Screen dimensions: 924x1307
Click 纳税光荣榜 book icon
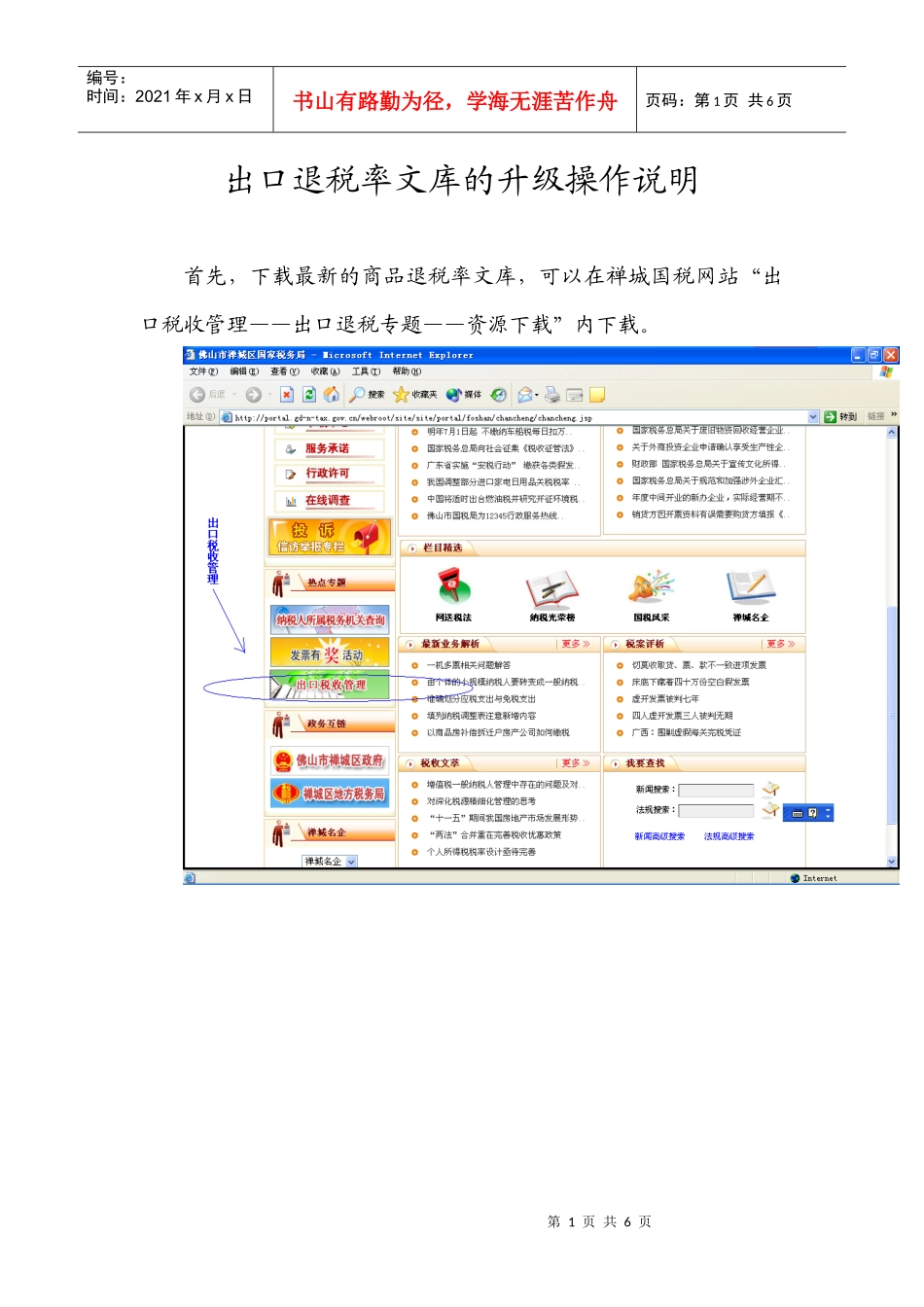(551, 589)
